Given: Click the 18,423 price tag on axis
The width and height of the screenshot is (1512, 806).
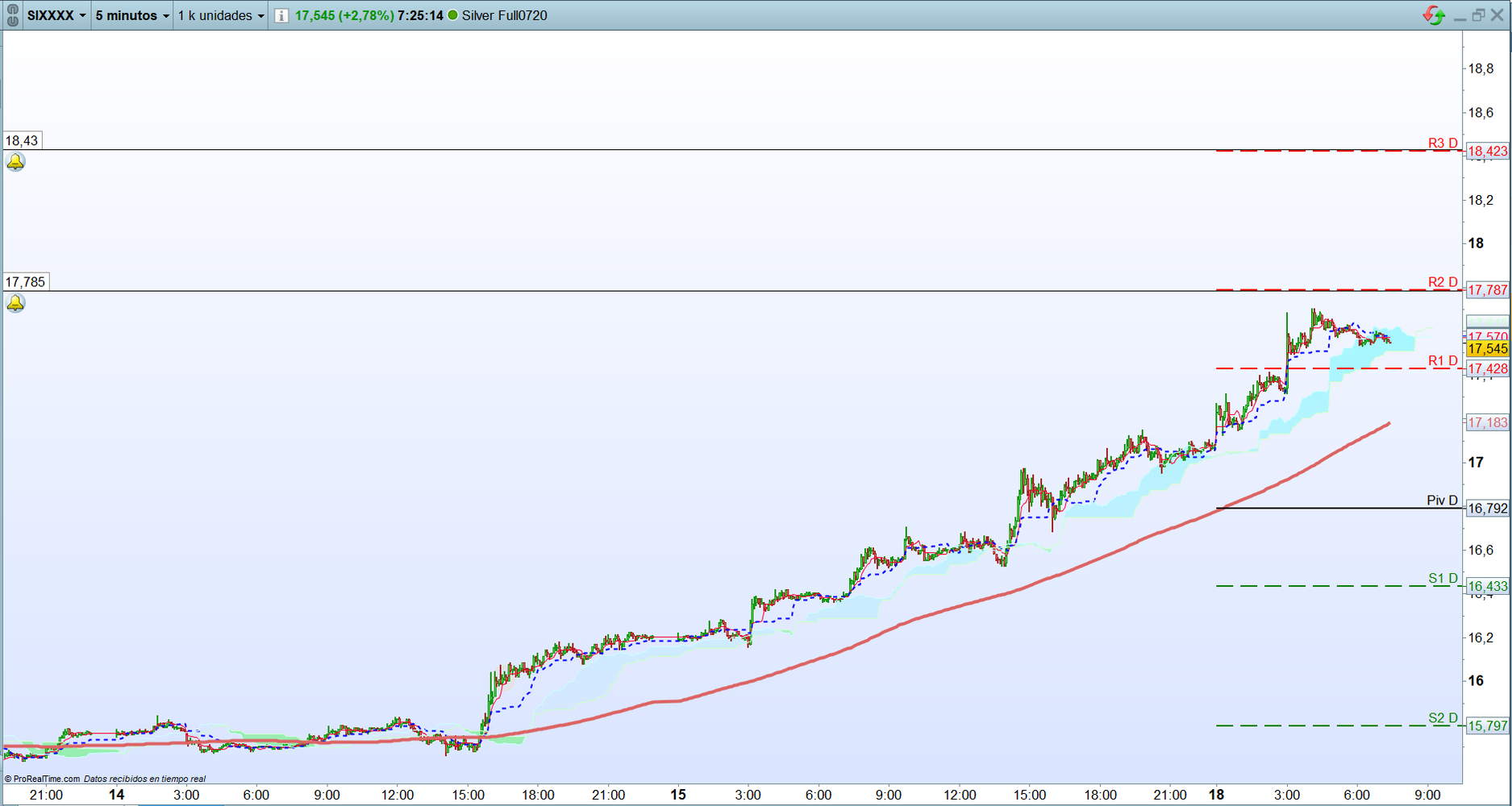Looking at the screenshot, I should click(x=1487, y=151).
